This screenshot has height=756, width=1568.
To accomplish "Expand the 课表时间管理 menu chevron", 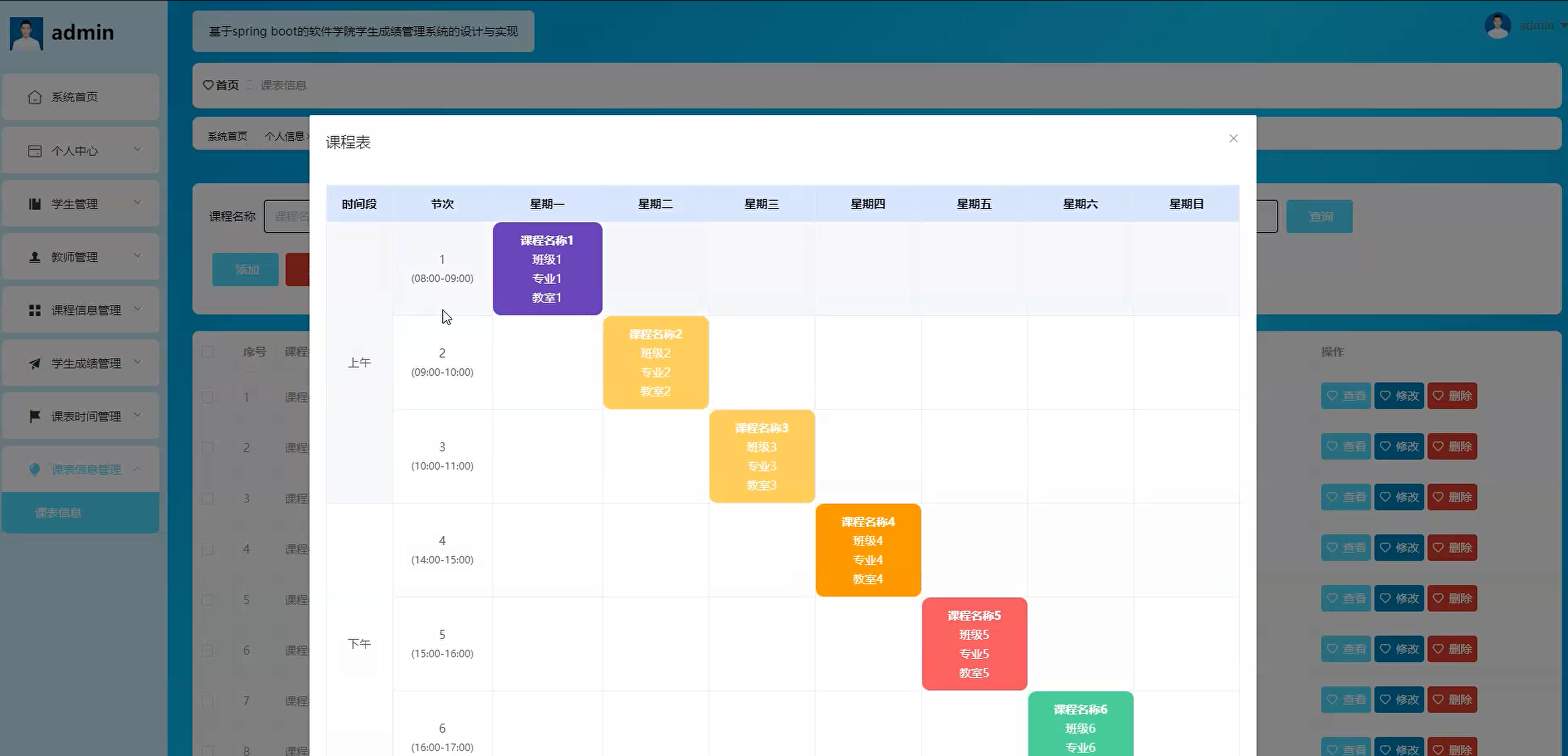I will click(x=138, y=415).
